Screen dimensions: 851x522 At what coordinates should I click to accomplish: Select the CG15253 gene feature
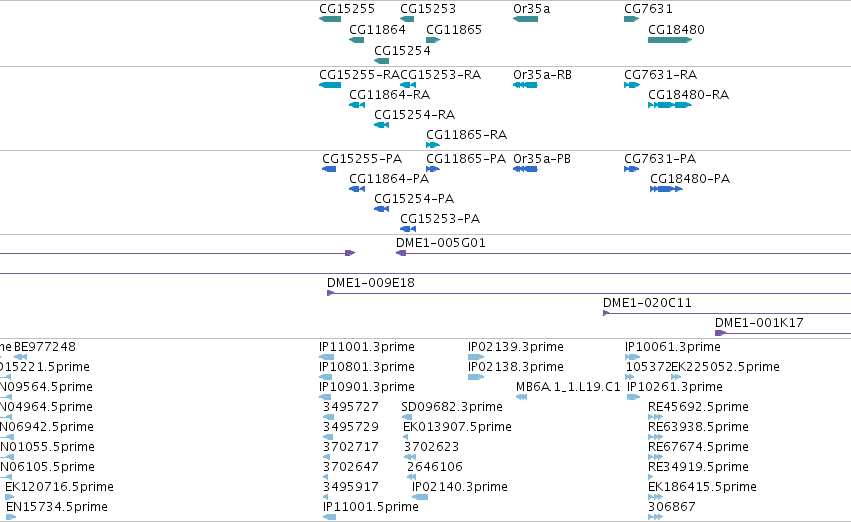point(407,19)
